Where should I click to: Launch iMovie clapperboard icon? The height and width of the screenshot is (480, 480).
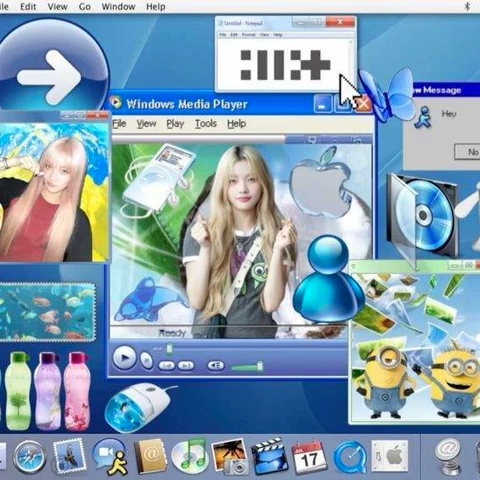pos(270,456)
